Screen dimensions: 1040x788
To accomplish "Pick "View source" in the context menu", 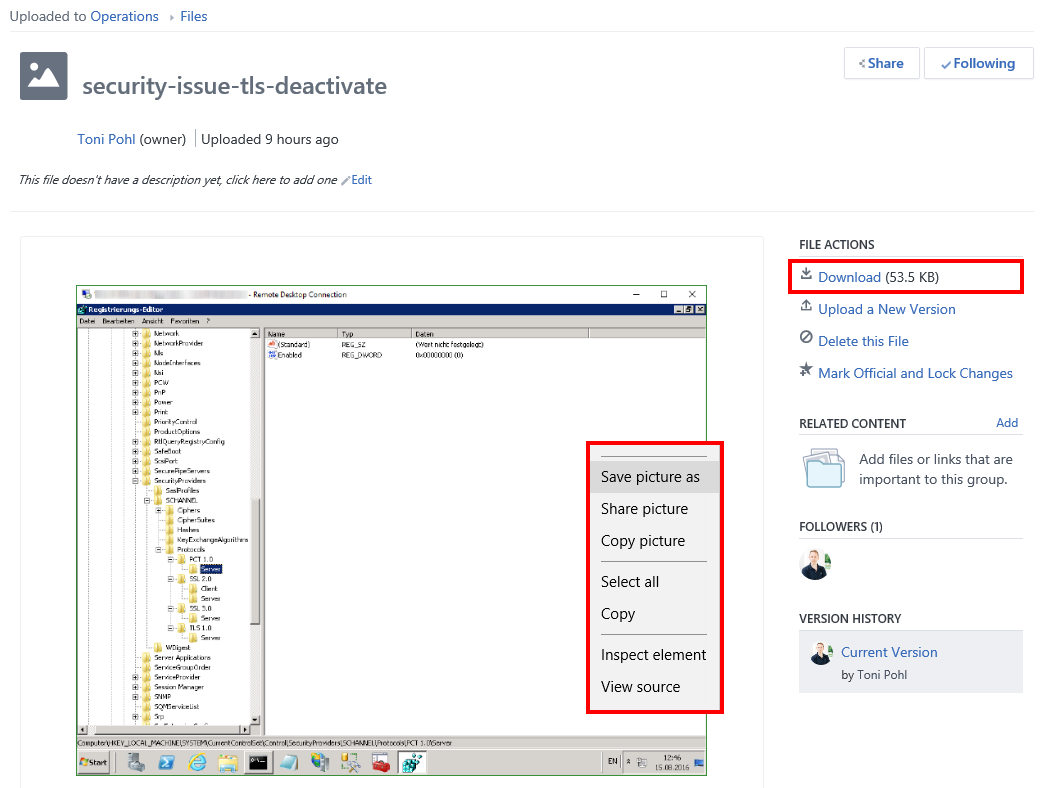I will [640, 687].
